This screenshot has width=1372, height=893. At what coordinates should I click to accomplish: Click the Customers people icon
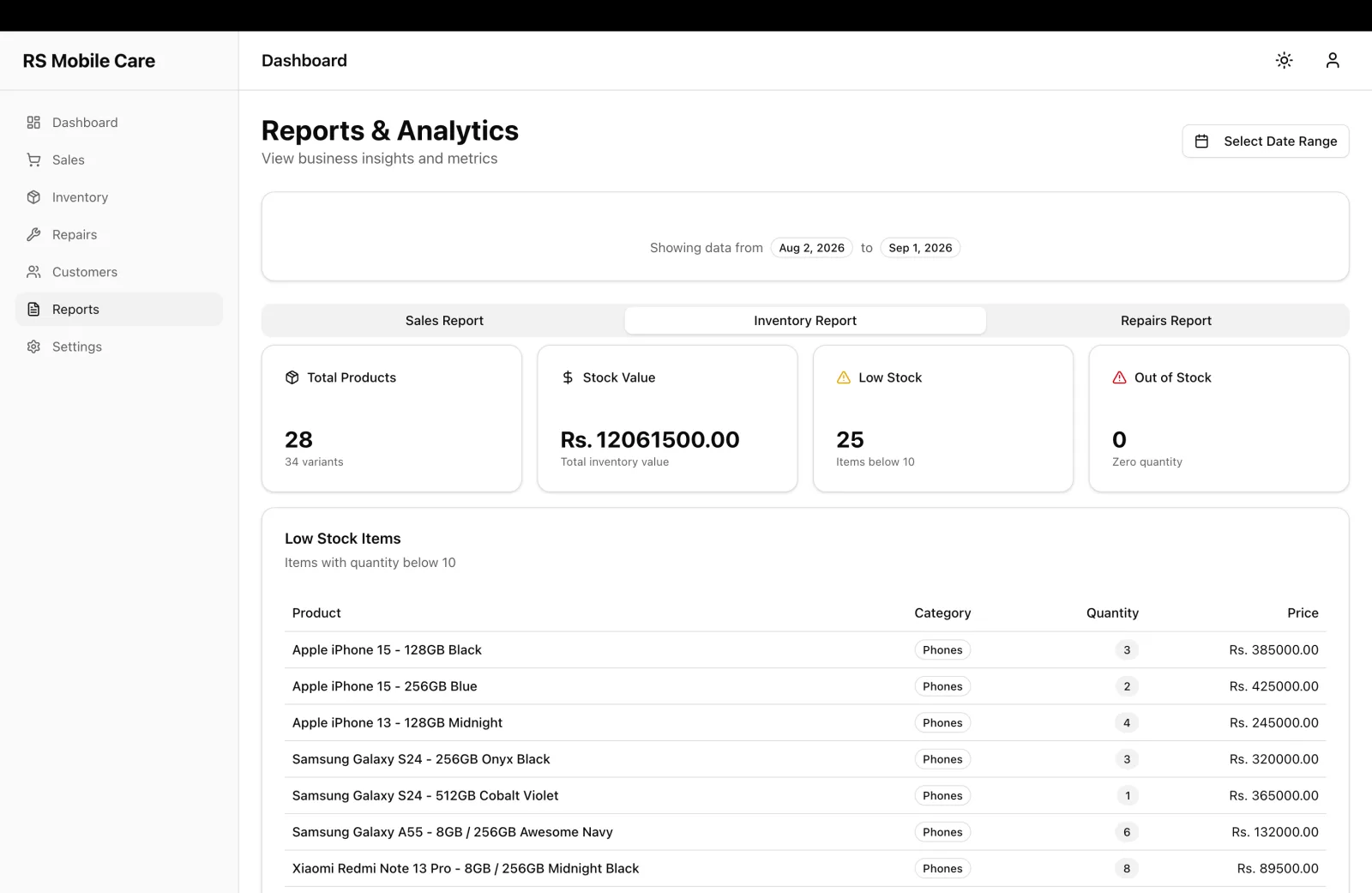pos(33,272)
